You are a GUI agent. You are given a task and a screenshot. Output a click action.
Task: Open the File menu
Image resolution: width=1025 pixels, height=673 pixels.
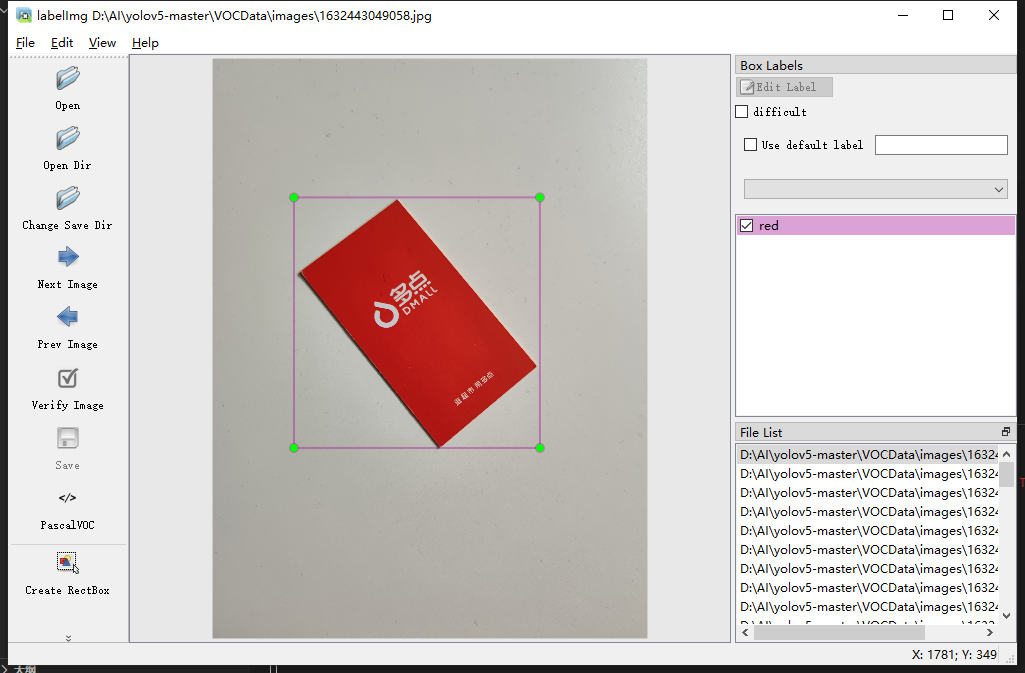coord(25,42)
